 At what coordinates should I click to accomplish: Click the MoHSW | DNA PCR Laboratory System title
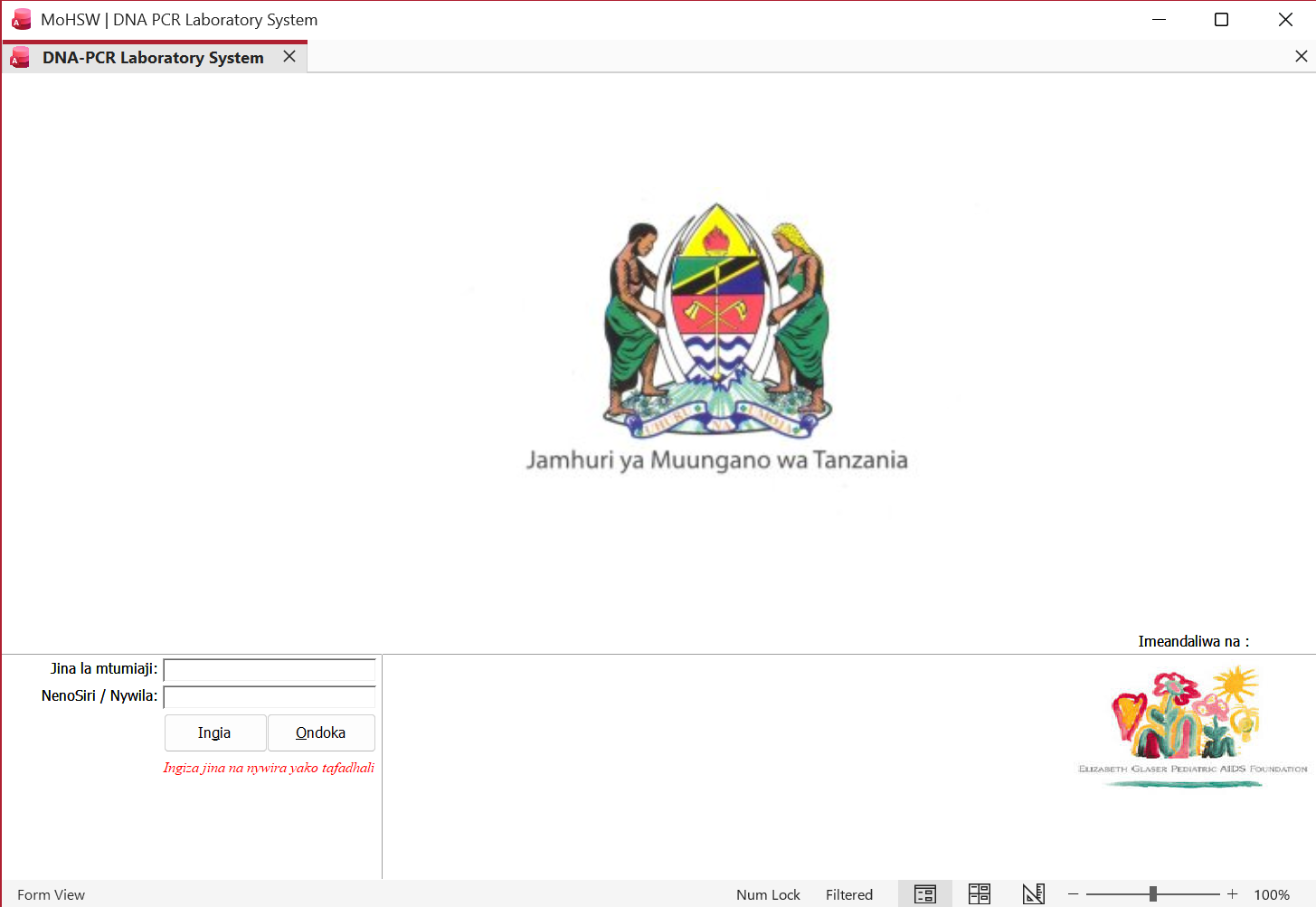point(179,19)
